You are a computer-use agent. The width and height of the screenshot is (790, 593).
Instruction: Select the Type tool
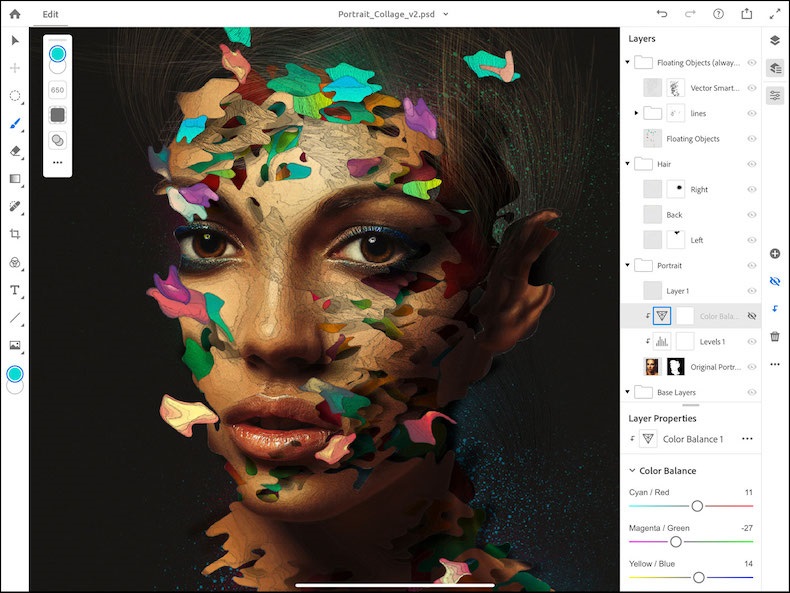pos(15,290)
